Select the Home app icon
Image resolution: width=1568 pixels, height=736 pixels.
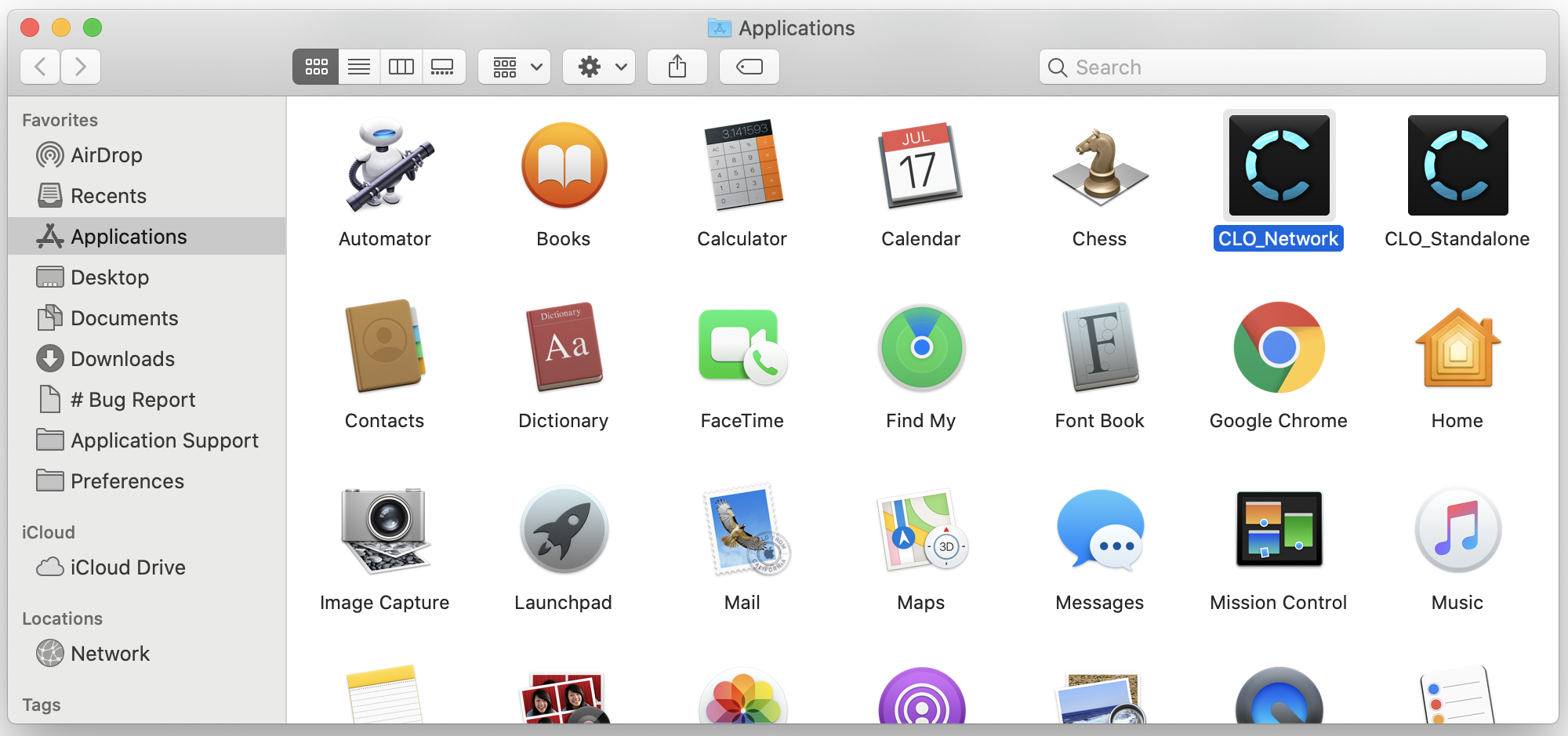click(1457, 346)
